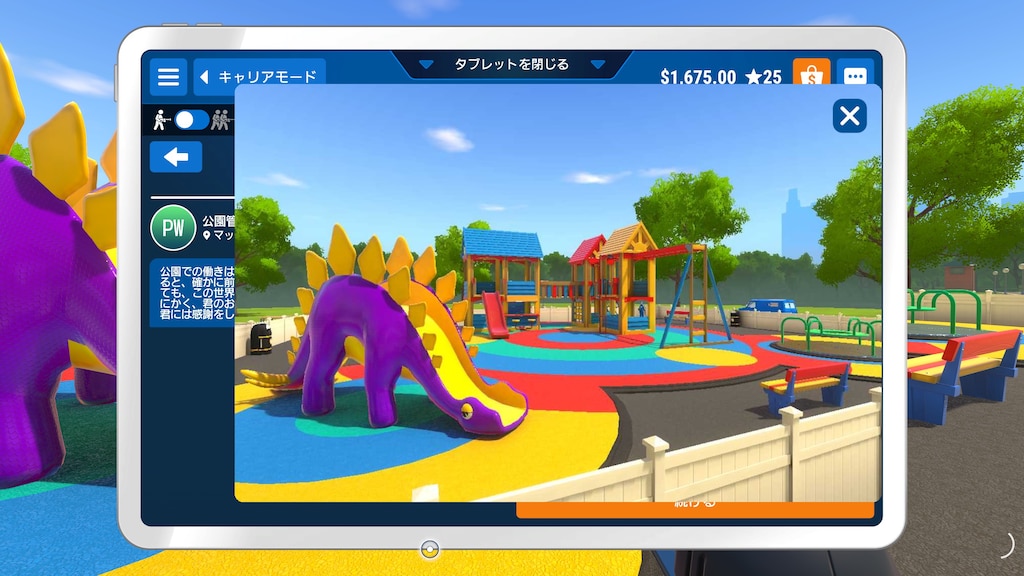Click right down-arrow beside タブレットを閉じる
This screenshot has height=576, width=1024.
[x=598, y=65]
